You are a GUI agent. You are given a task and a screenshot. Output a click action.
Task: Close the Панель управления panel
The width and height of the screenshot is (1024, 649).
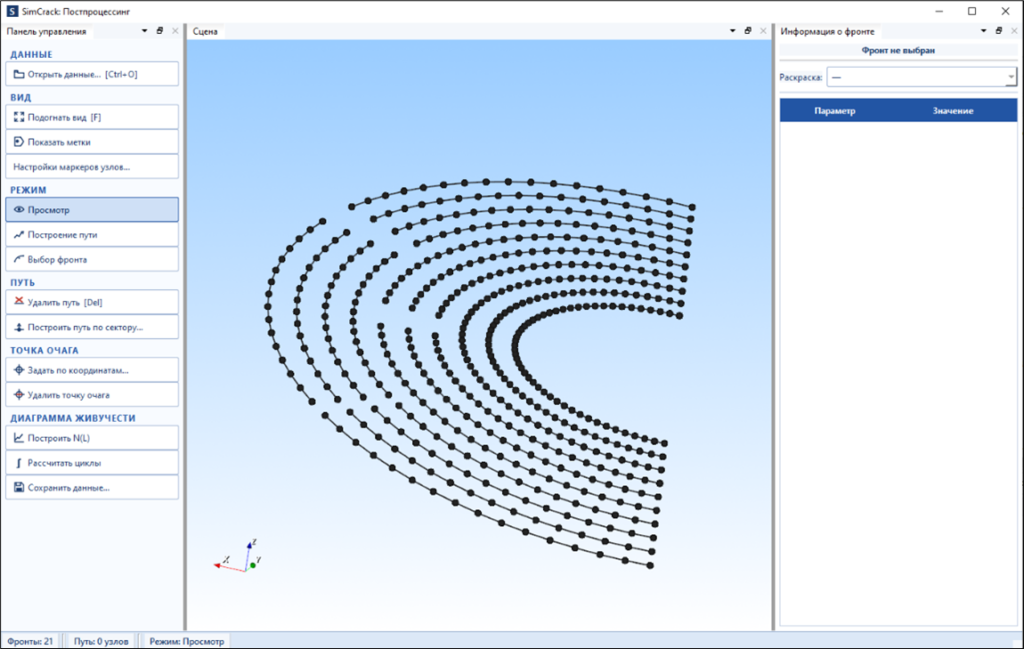pyautogui.click(x=175, y=31)
